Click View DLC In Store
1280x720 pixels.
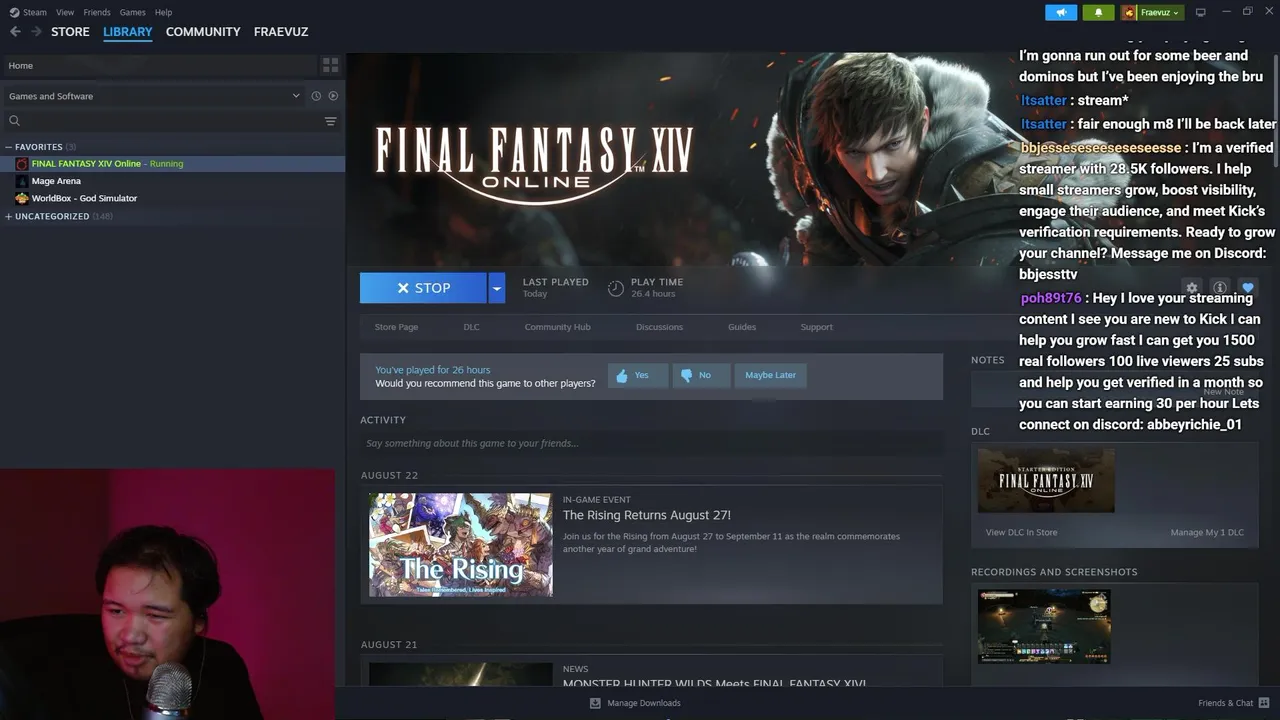coord(1021,532)
